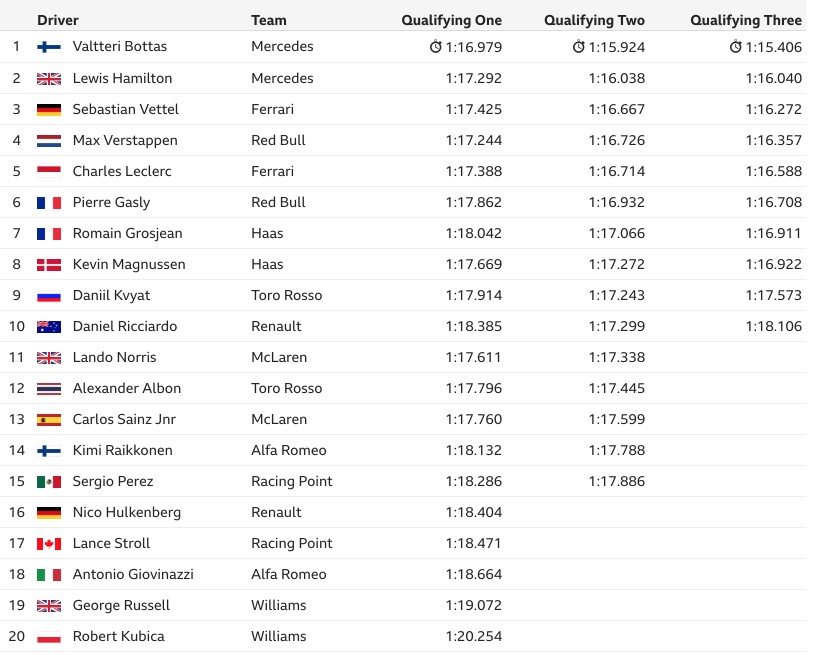Screen dimensions: 834x655
Task: Click the Qualifying Three column header
Action: 746,20
